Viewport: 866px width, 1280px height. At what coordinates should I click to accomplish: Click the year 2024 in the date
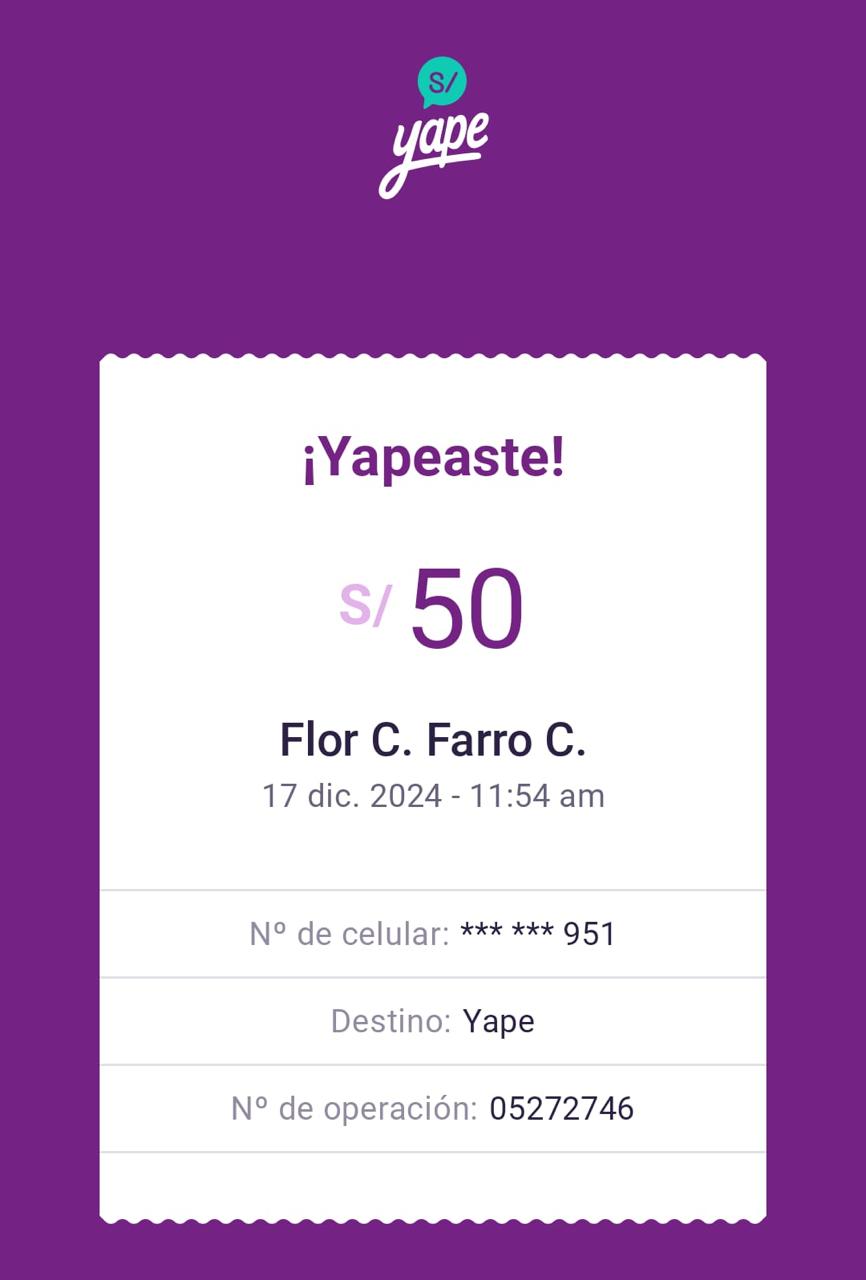[406, 796]
